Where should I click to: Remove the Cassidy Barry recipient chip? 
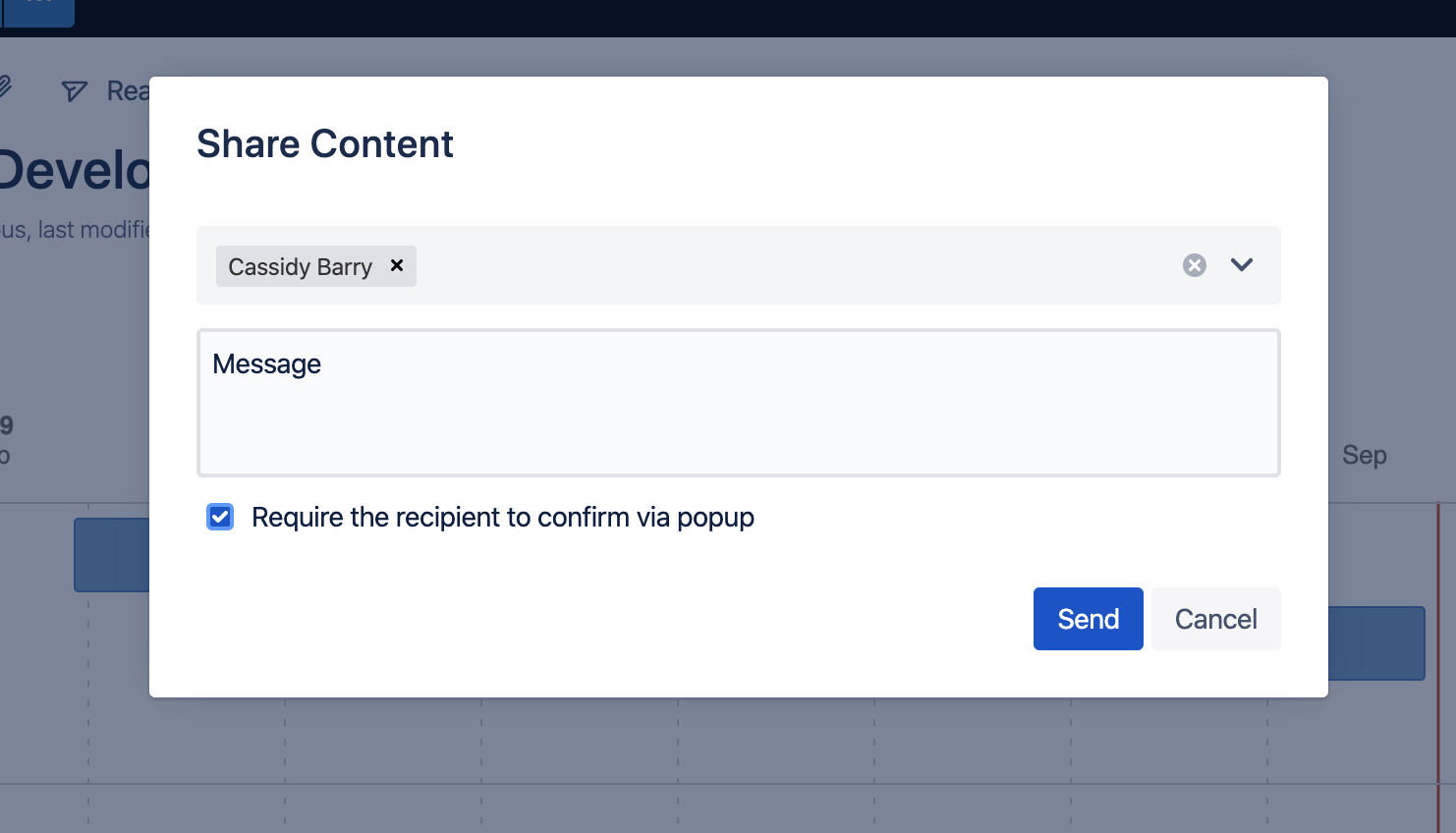[397, 265]
